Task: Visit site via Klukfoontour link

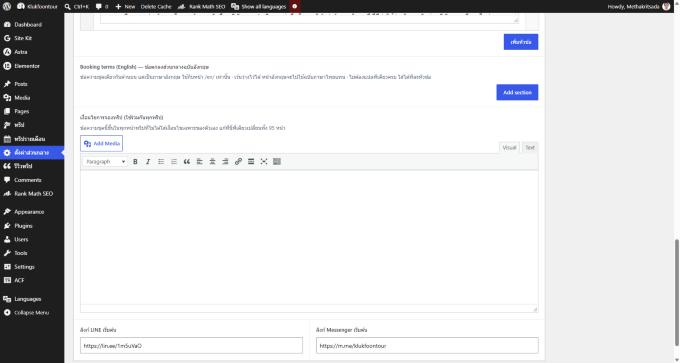Action: pyautogui.click(x=37, y=7)
